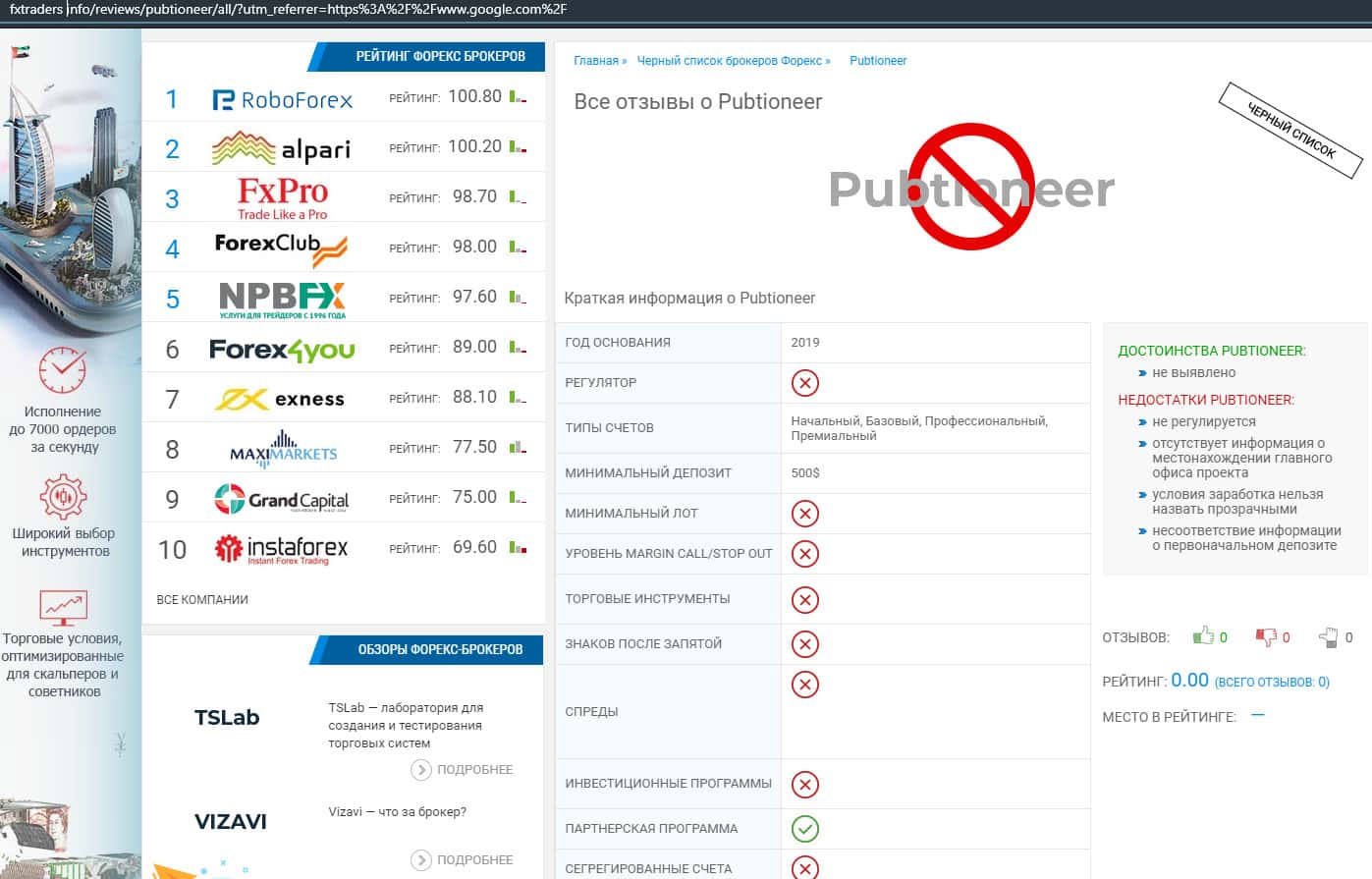Viewport: 1372px width, 879px height.
Task: Open the FxPro broker logo
Action: 283,198
